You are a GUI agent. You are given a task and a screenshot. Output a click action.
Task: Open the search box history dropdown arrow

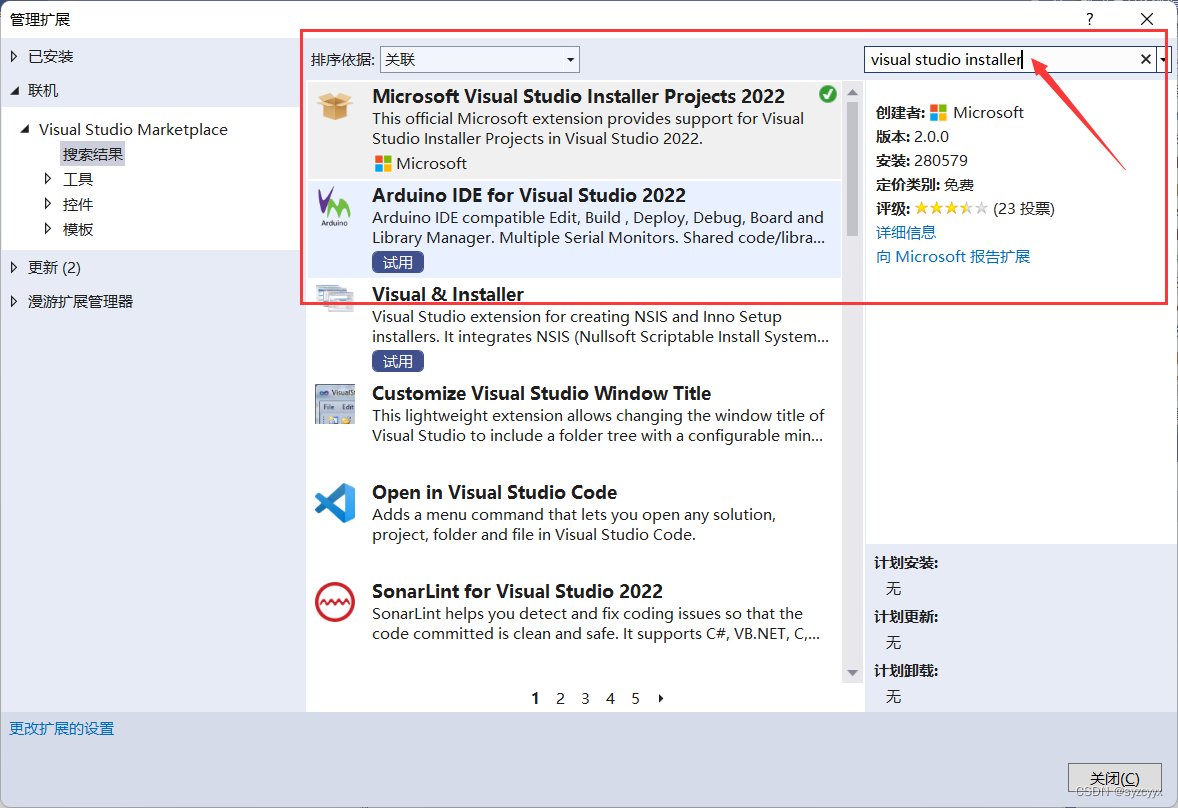[1164, 59]
